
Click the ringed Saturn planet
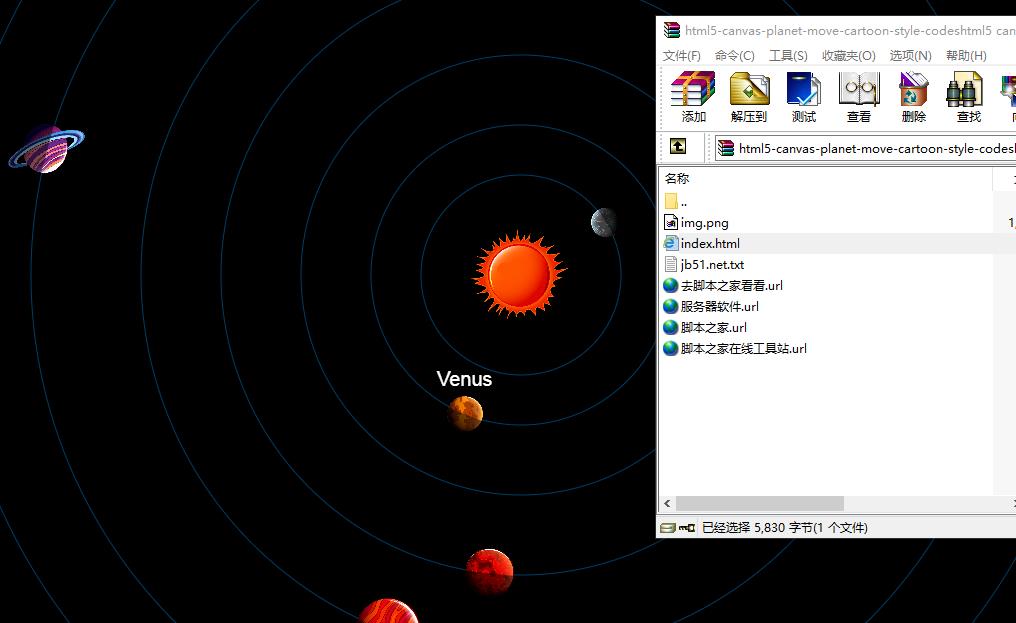[46, 150]
